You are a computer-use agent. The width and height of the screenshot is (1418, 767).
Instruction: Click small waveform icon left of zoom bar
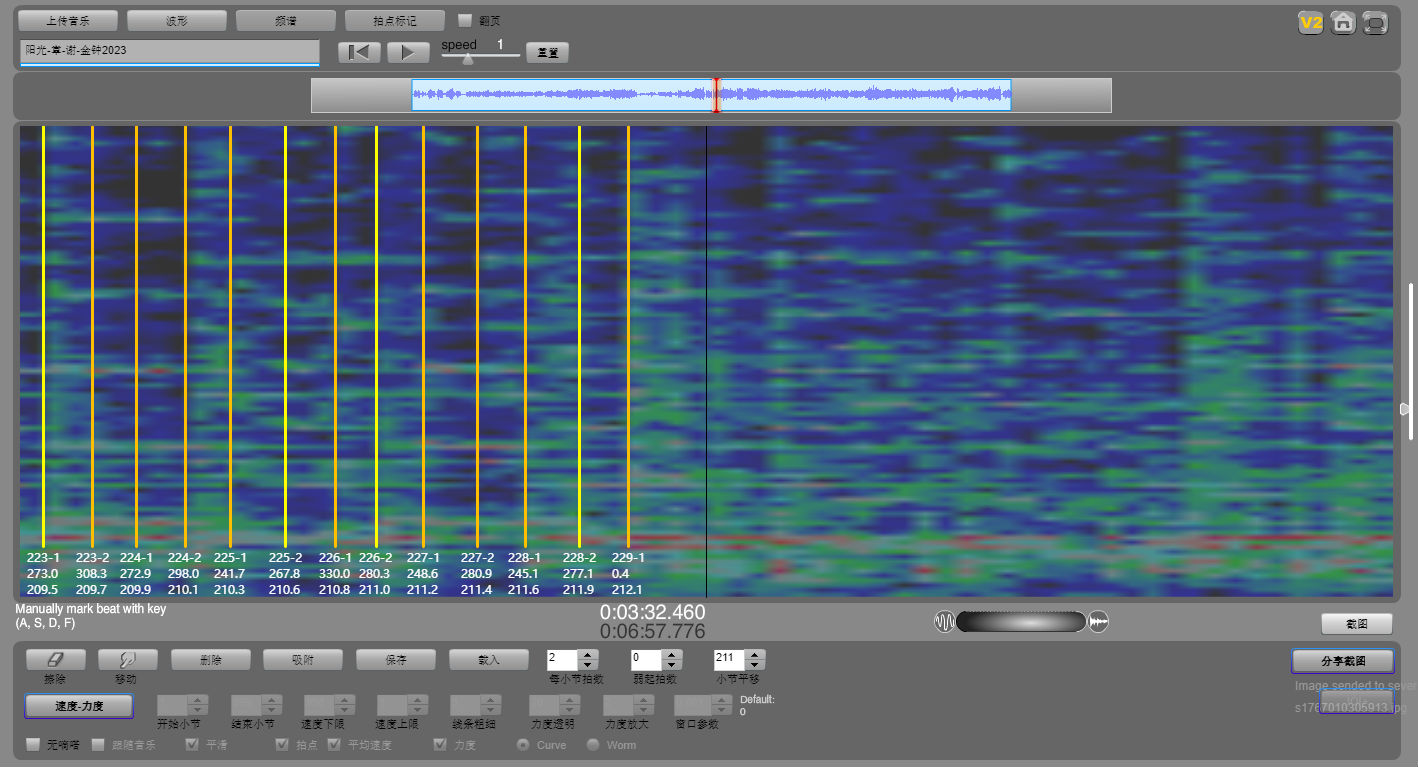pyautogui.click(x=944, y=622)
